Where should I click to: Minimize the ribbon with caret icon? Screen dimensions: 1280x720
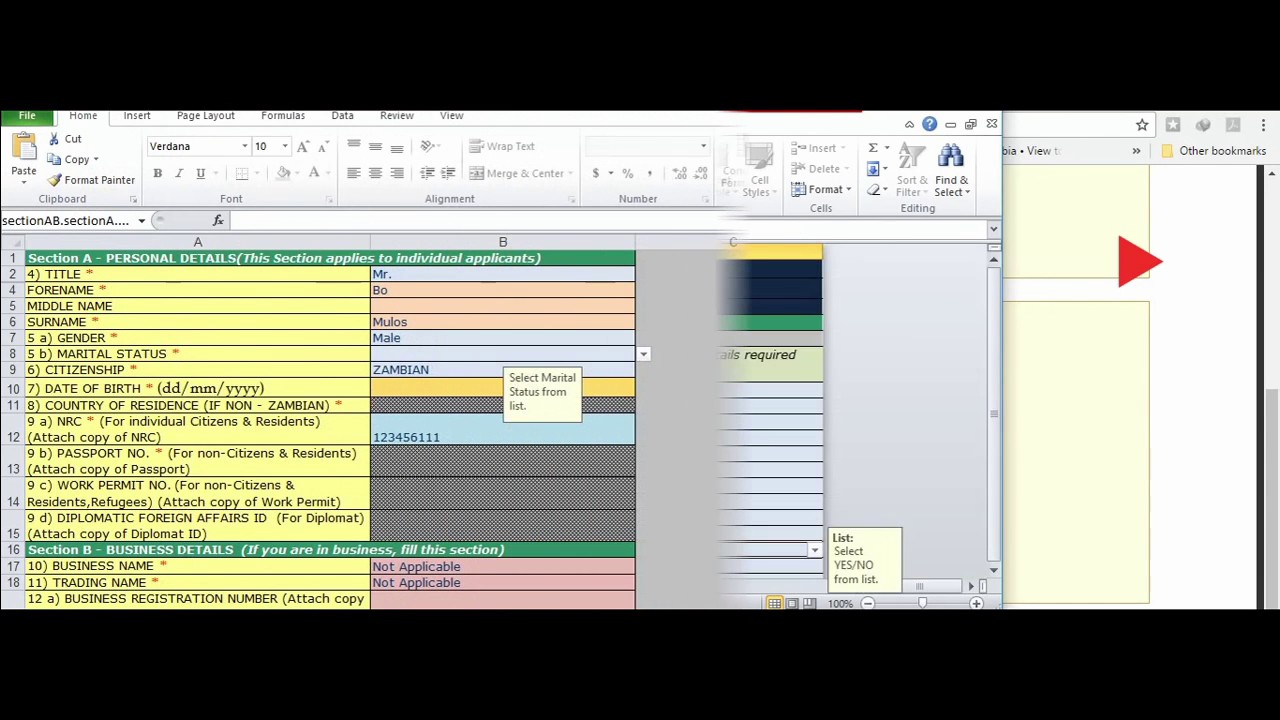[909, 124]
